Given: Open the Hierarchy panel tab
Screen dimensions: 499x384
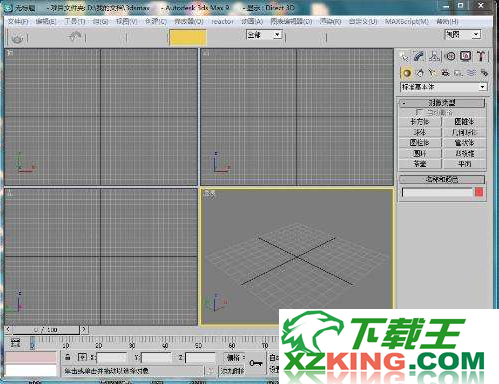Looking at the screenshot, I should (x=434, y=56).
